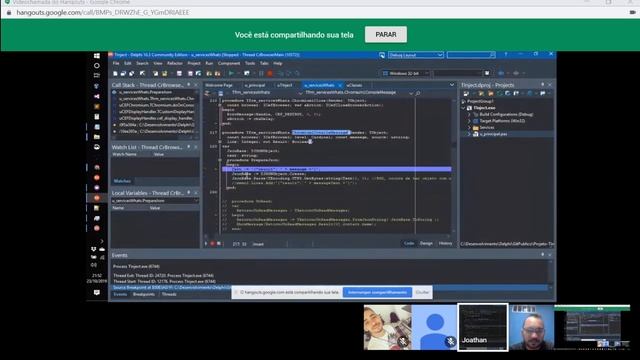Image resolution: width=640 pixels, height=360 pixels.
Task: Open the Tools menu
Action: pos(250,63)
